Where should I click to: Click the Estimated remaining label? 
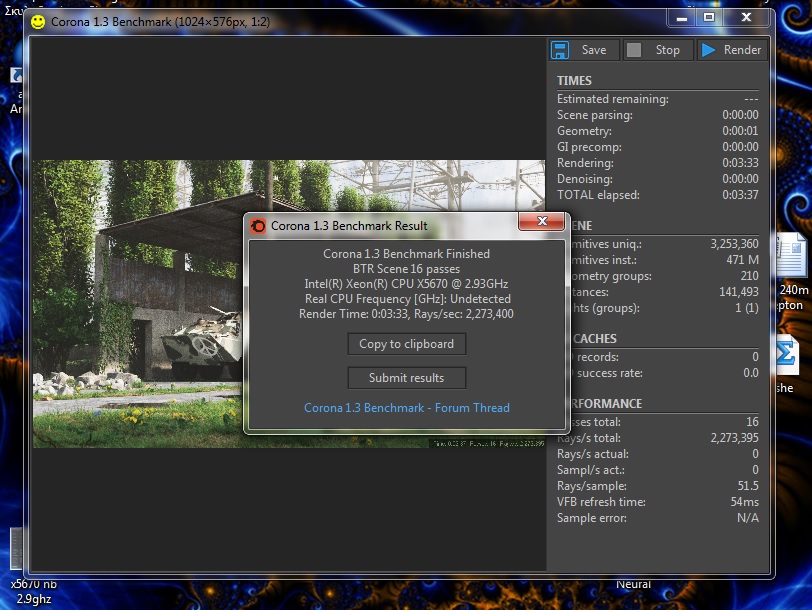[x=613, y=99]
